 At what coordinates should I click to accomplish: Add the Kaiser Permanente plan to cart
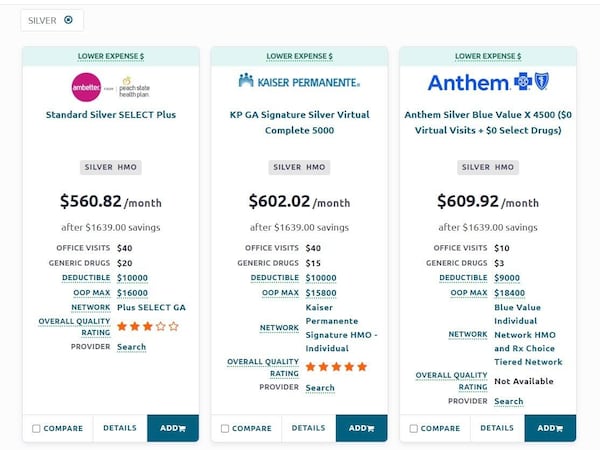click(x=361, y=428)
